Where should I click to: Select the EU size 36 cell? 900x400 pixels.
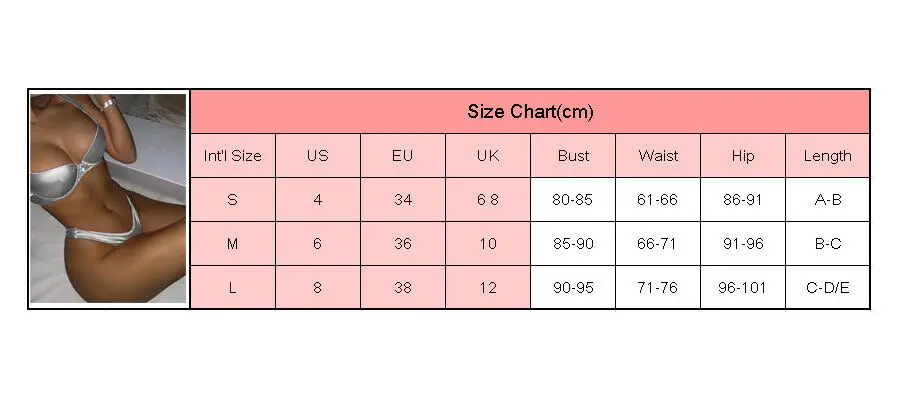[x=403, y=243]
